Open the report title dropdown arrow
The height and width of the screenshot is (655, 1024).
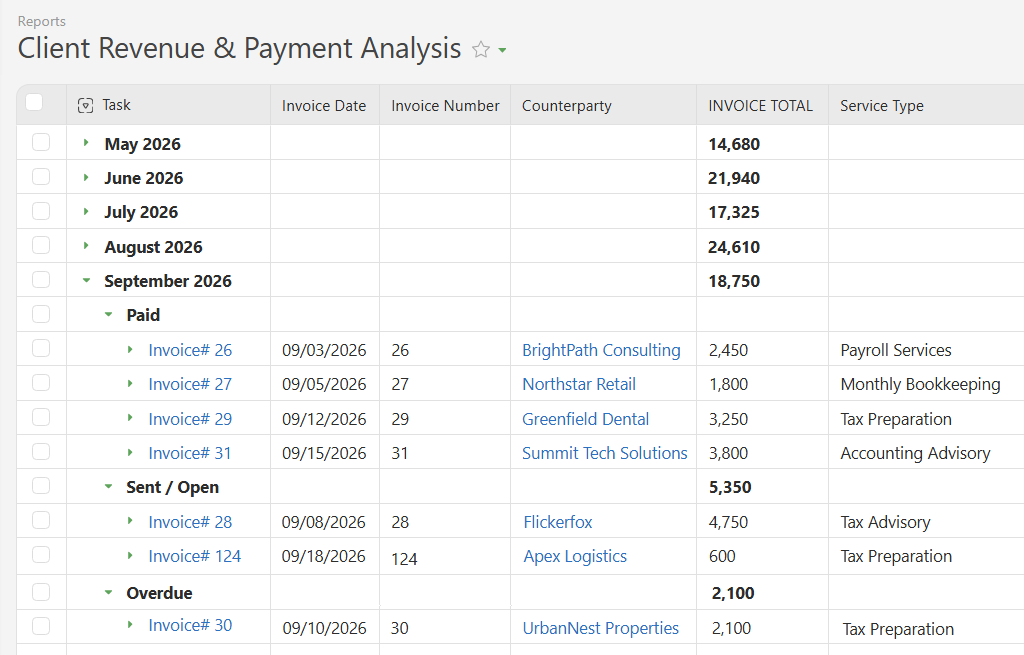[x=502, y=50]
